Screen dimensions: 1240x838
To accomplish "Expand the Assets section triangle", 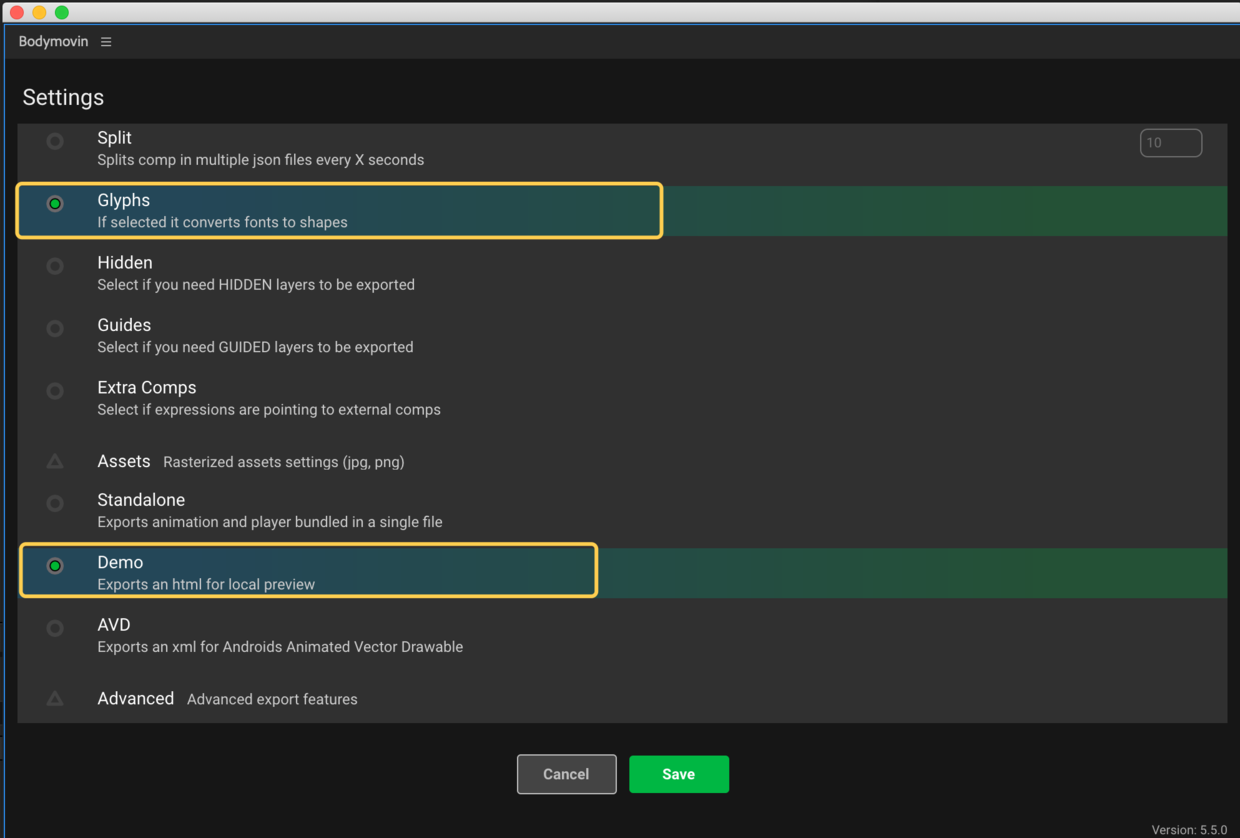I will [55, 461].
